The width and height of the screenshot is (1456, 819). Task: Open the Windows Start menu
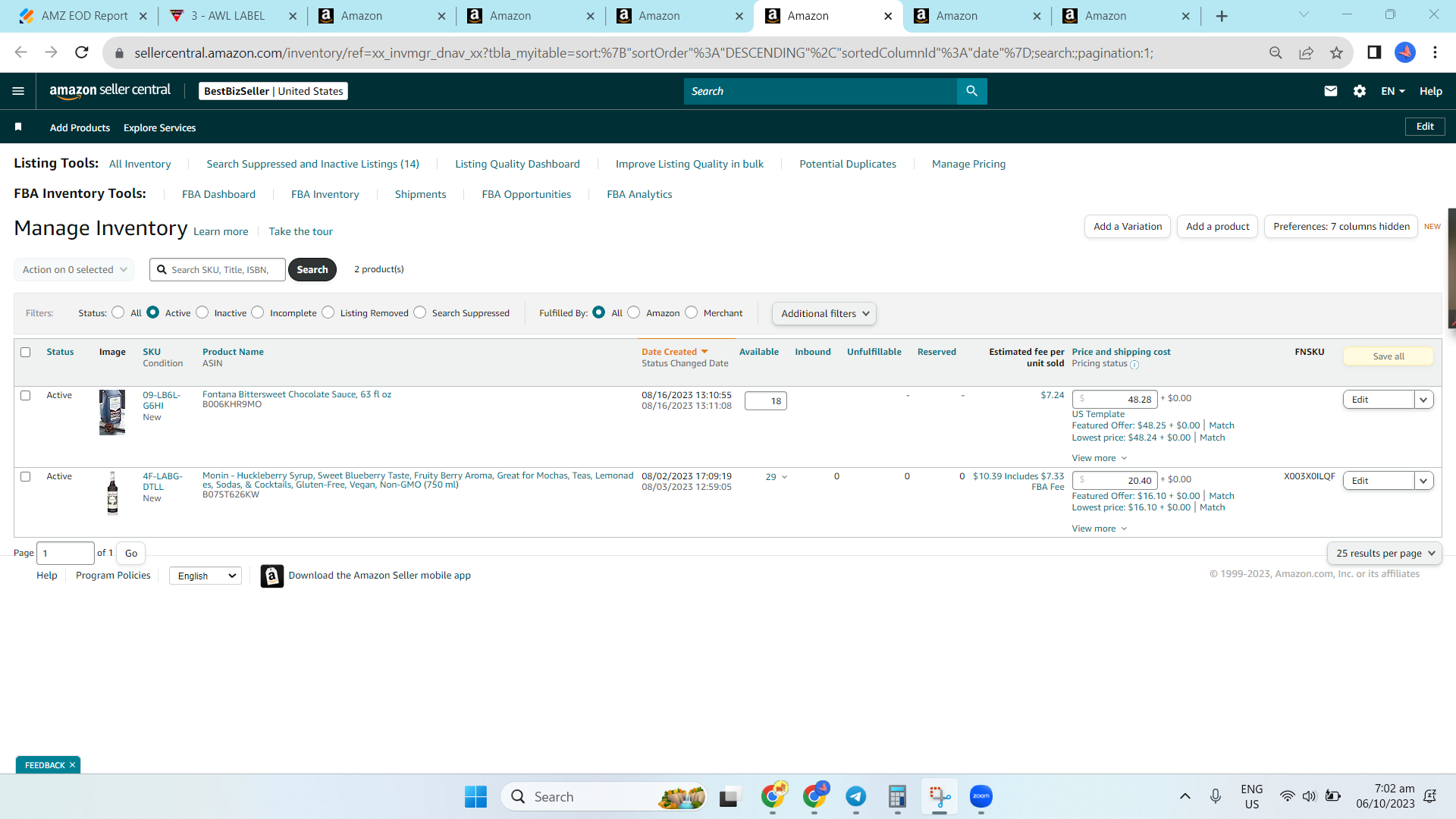[x=475, y=796]
